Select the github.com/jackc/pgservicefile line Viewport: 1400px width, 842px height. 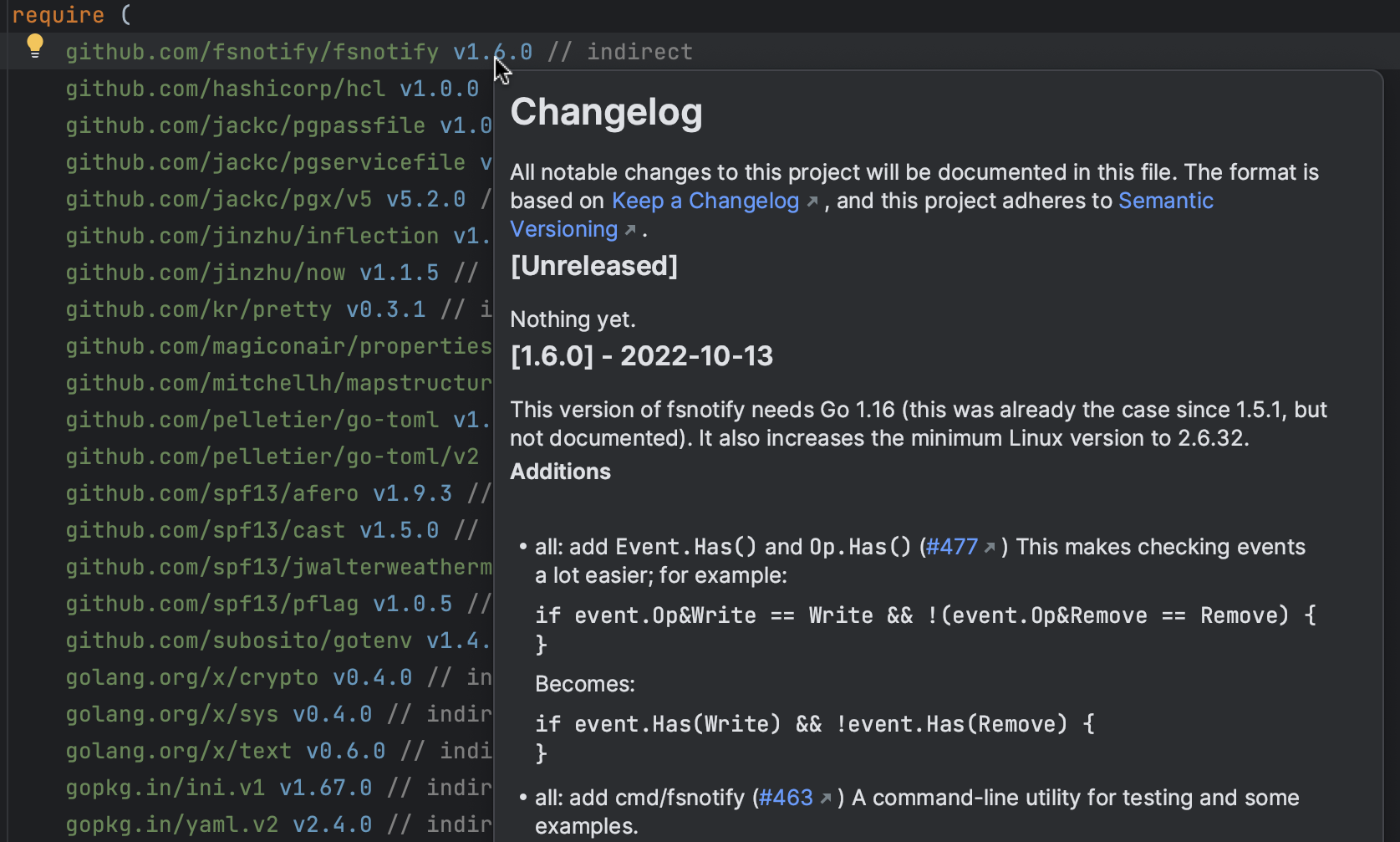pos(279,162)
